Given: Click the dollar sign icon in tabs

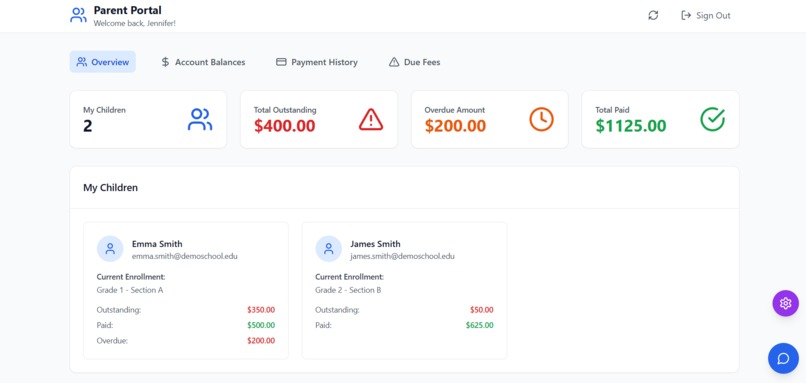Looking at the screenshot, I should pyautogui.click(x=165, y=62).
